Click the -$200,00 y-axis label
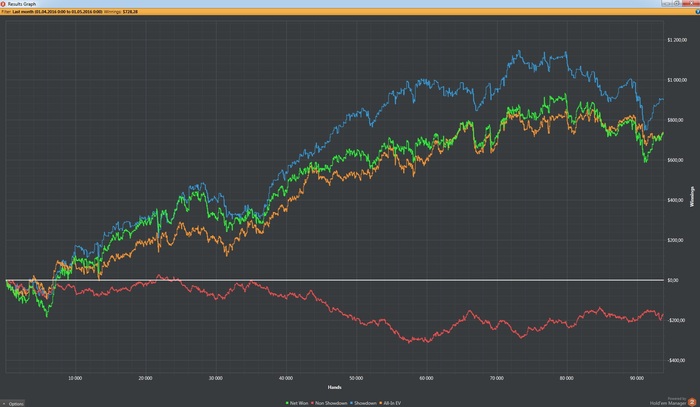The image size is (700, 407). point(676,320)
